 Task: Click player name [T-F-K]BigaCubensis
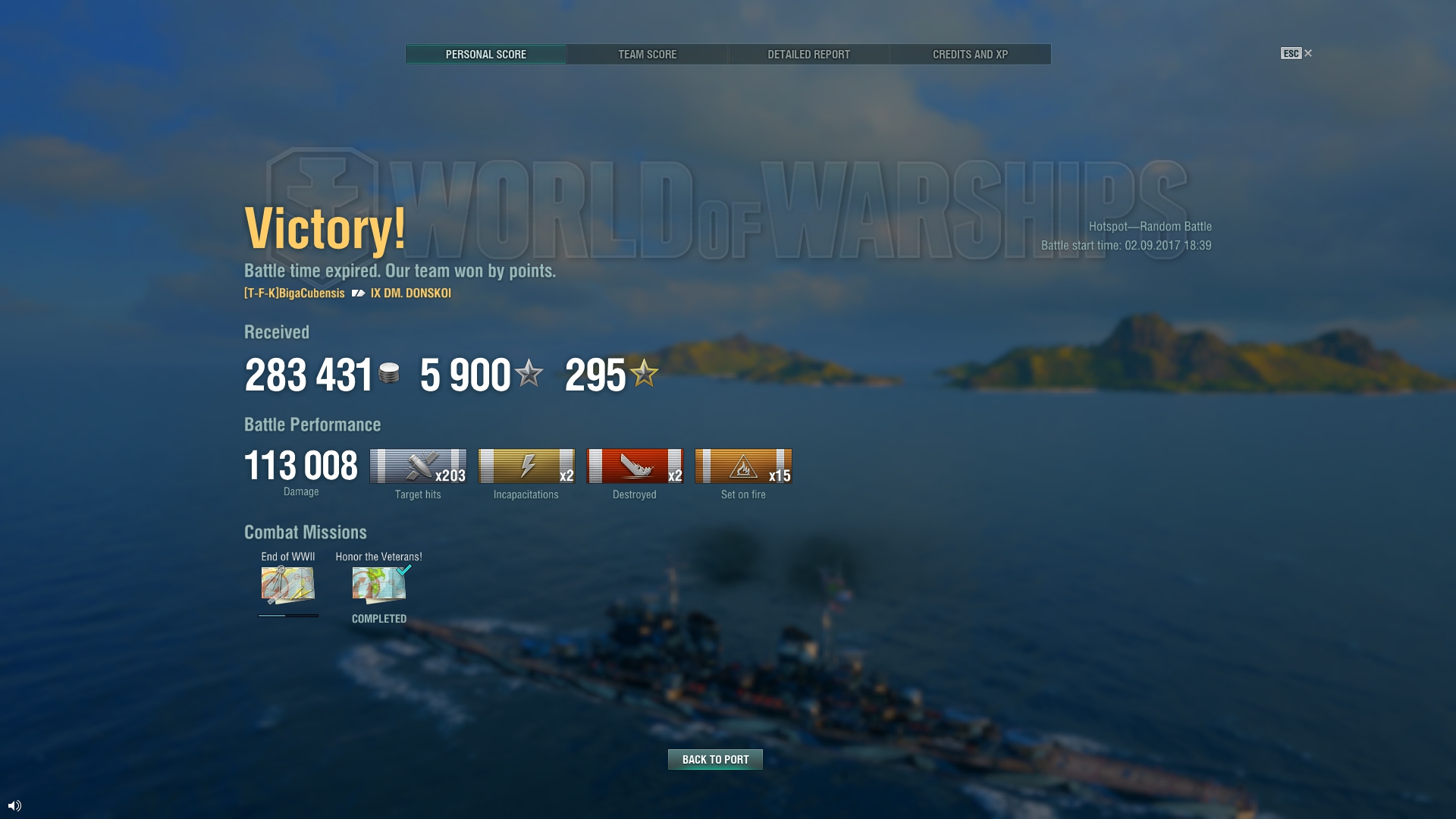(294, 293)
